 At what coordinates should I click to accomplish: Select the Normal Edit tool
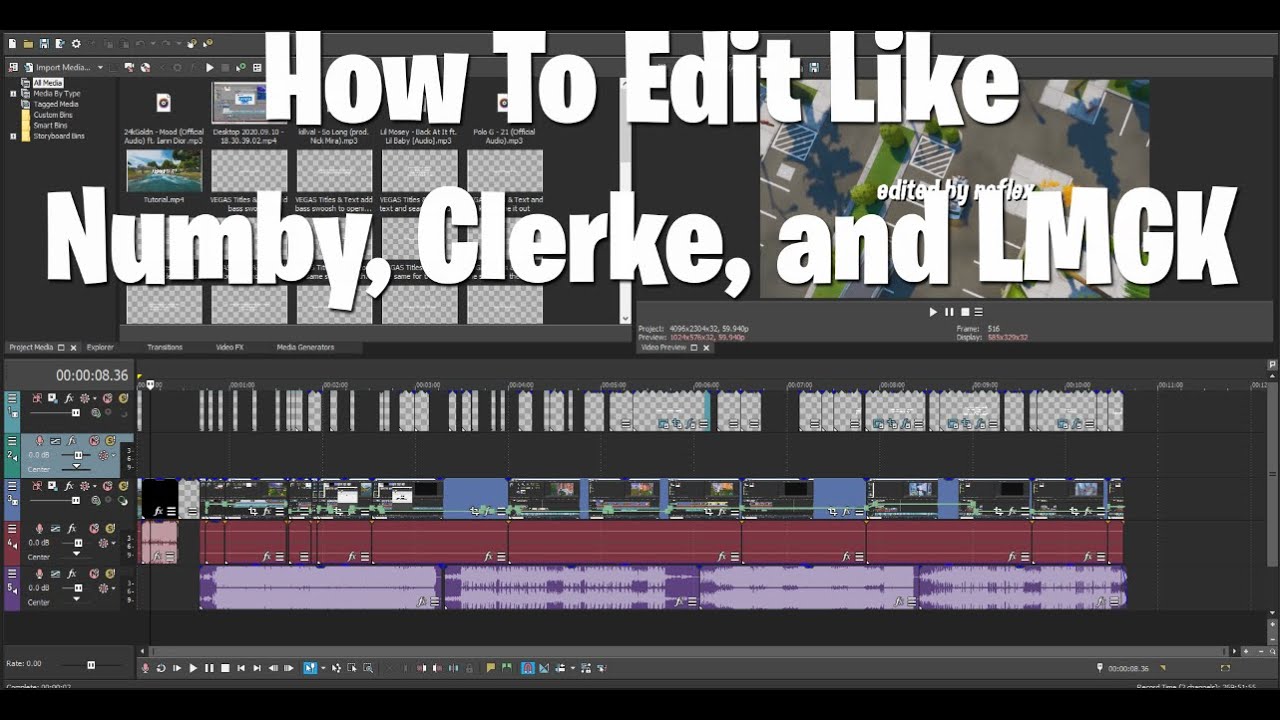(310, 668)
